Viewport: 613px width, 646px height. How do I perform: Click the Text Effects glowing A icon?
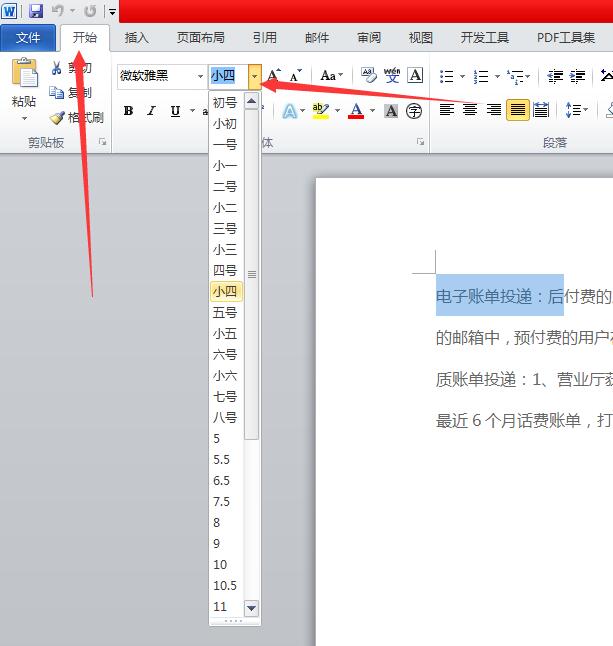[290, 111]
